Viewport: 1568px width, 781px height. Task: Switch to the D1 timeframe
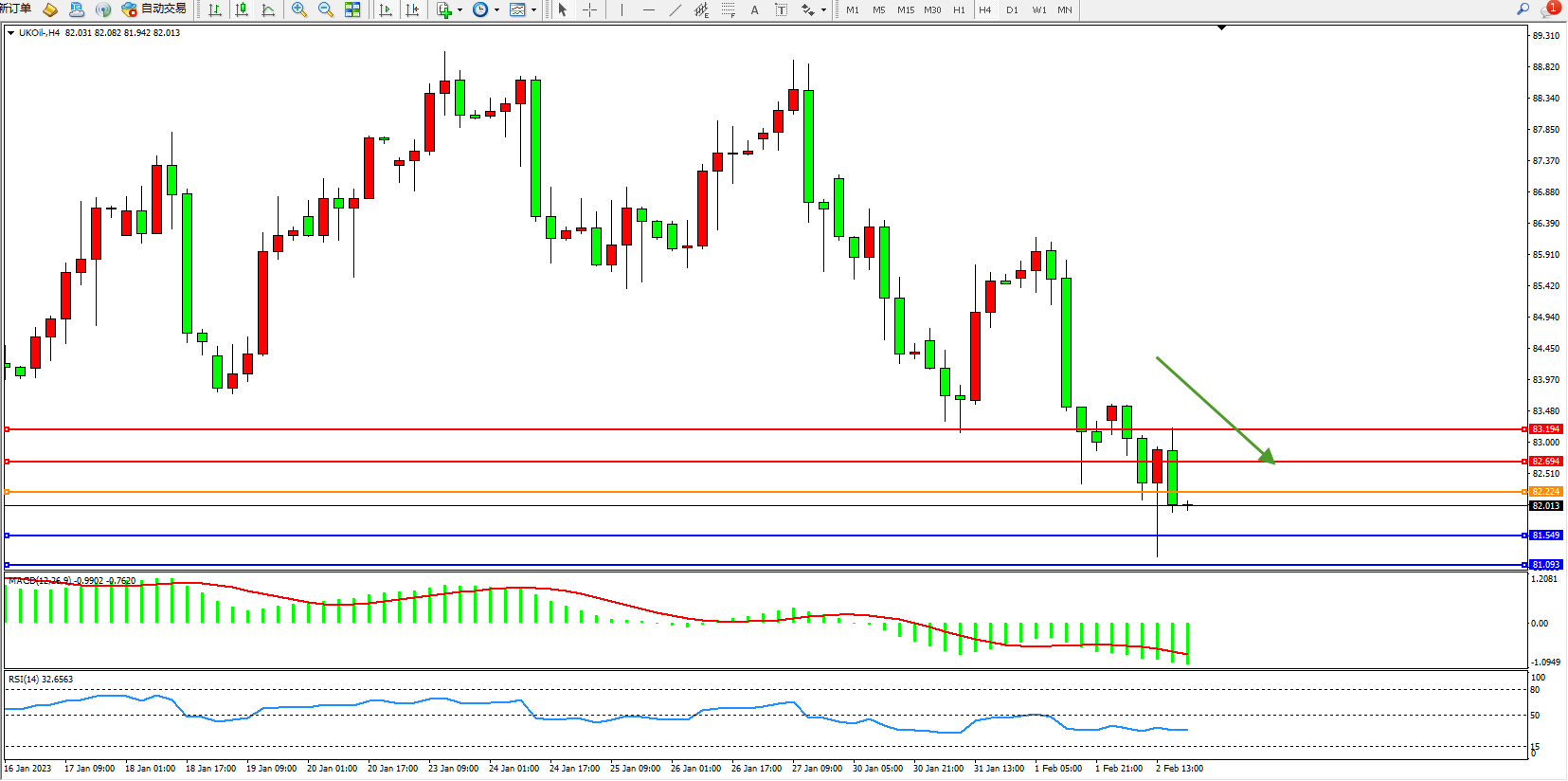click(1012, 9)
